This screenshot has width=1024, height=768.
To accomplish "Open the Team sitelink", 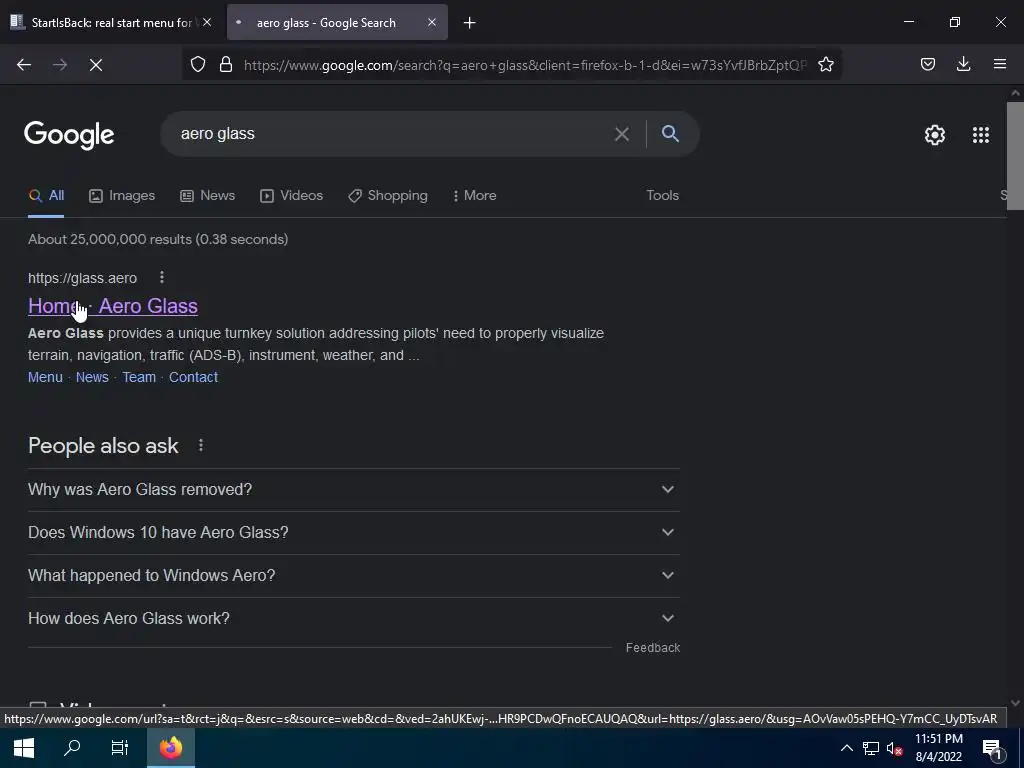I will (139, 377).
